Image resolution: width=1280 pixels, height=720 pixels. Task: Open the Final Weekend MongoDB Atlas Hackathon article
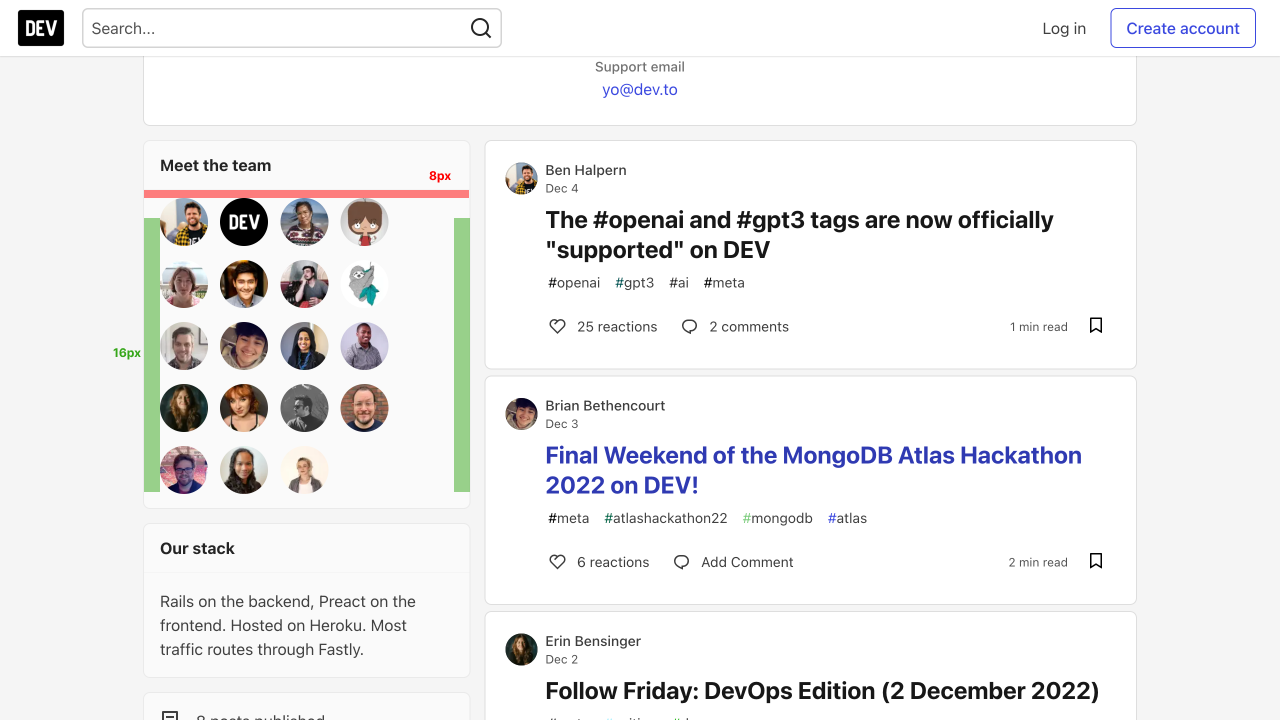tap(813, 470)
